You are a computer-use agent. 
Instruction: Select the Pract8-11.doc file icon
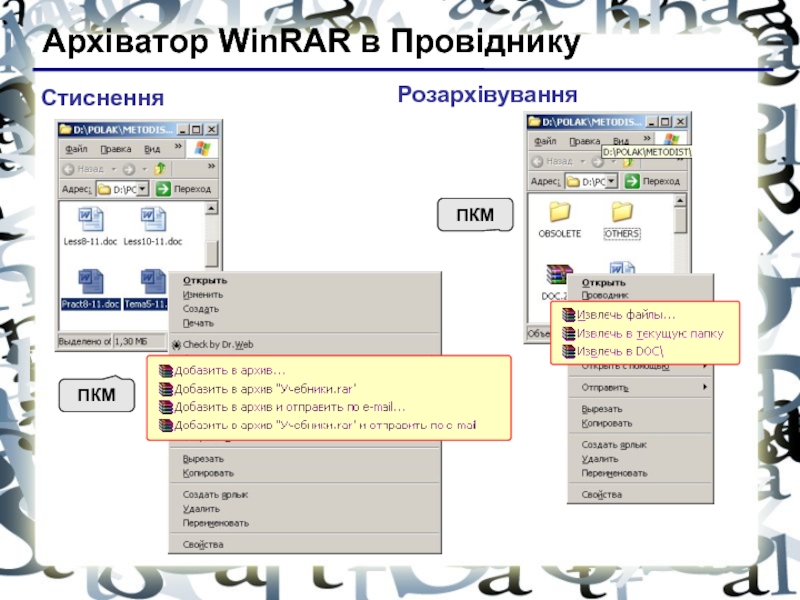coord(91,282)
